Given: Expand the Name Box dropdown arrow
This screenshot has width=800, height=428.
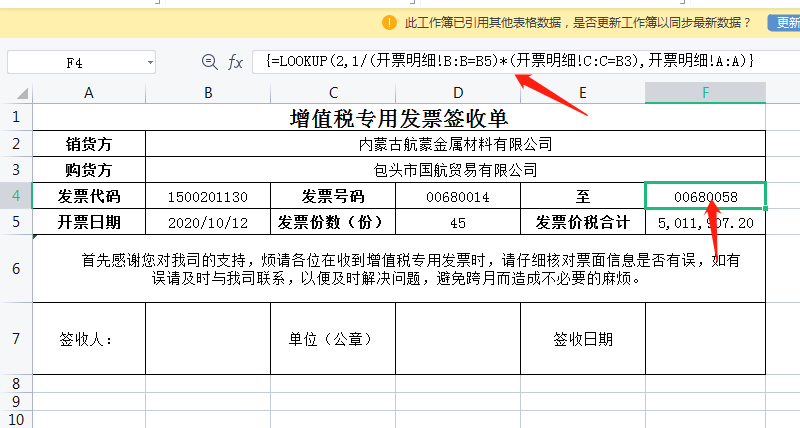Looking at the screenshot, I should tap(150, 63).
